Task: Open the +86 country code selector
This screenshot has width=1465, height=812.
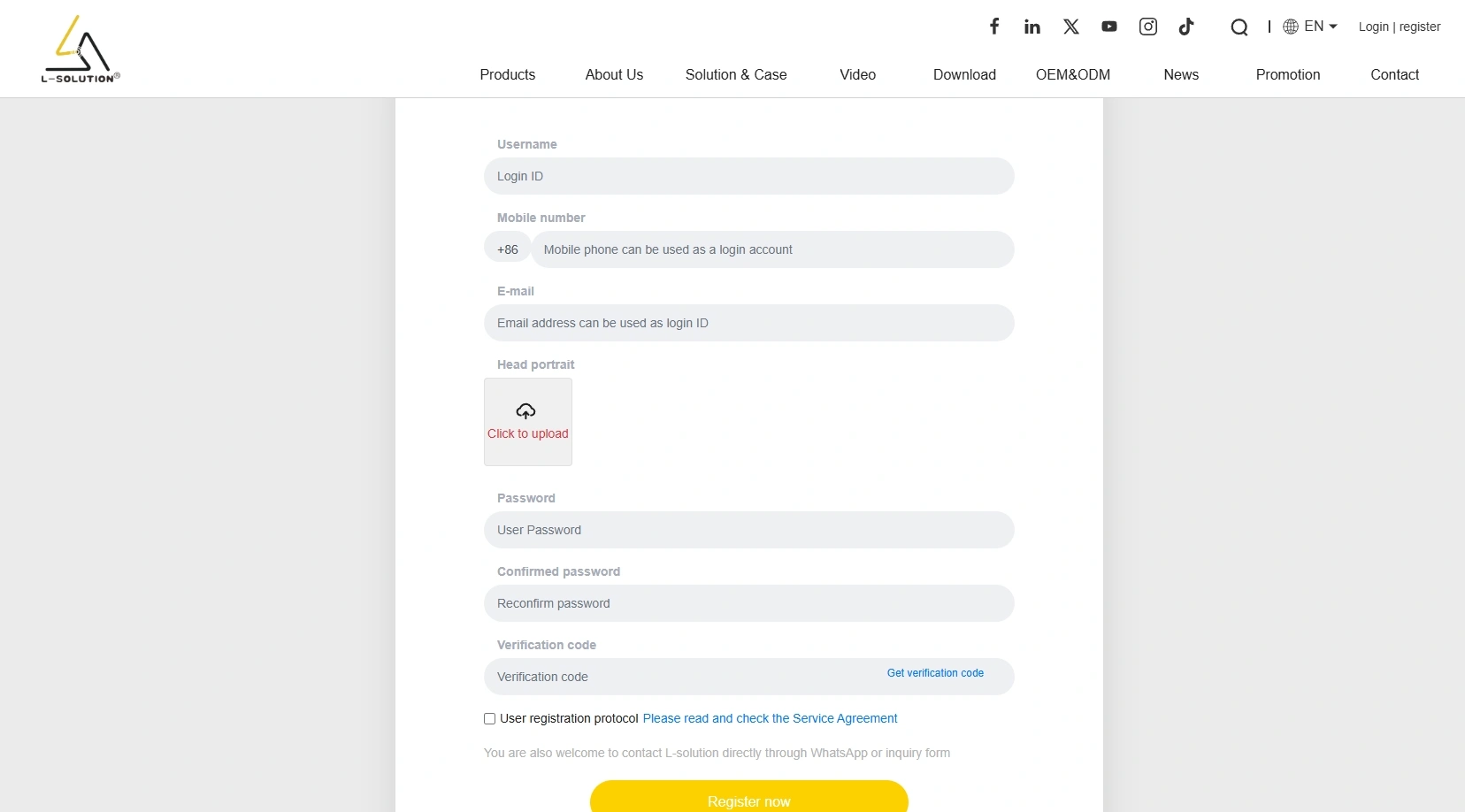Action: [508, 249]
